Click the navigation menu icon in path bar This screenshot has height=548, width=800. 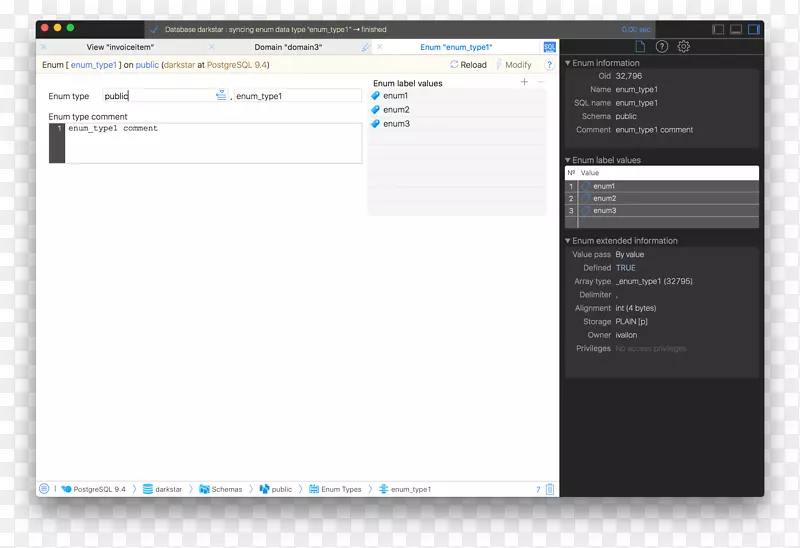click(44, 489)
